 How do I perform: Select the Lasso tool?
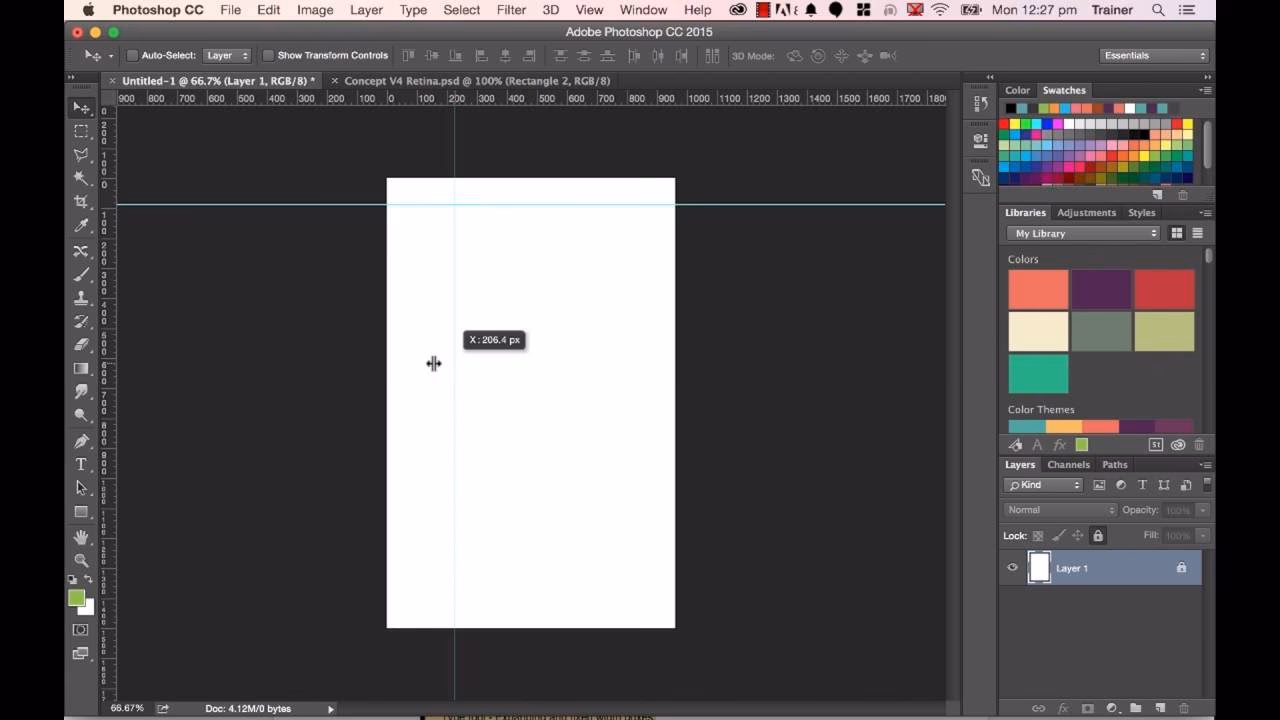(81, 155)
